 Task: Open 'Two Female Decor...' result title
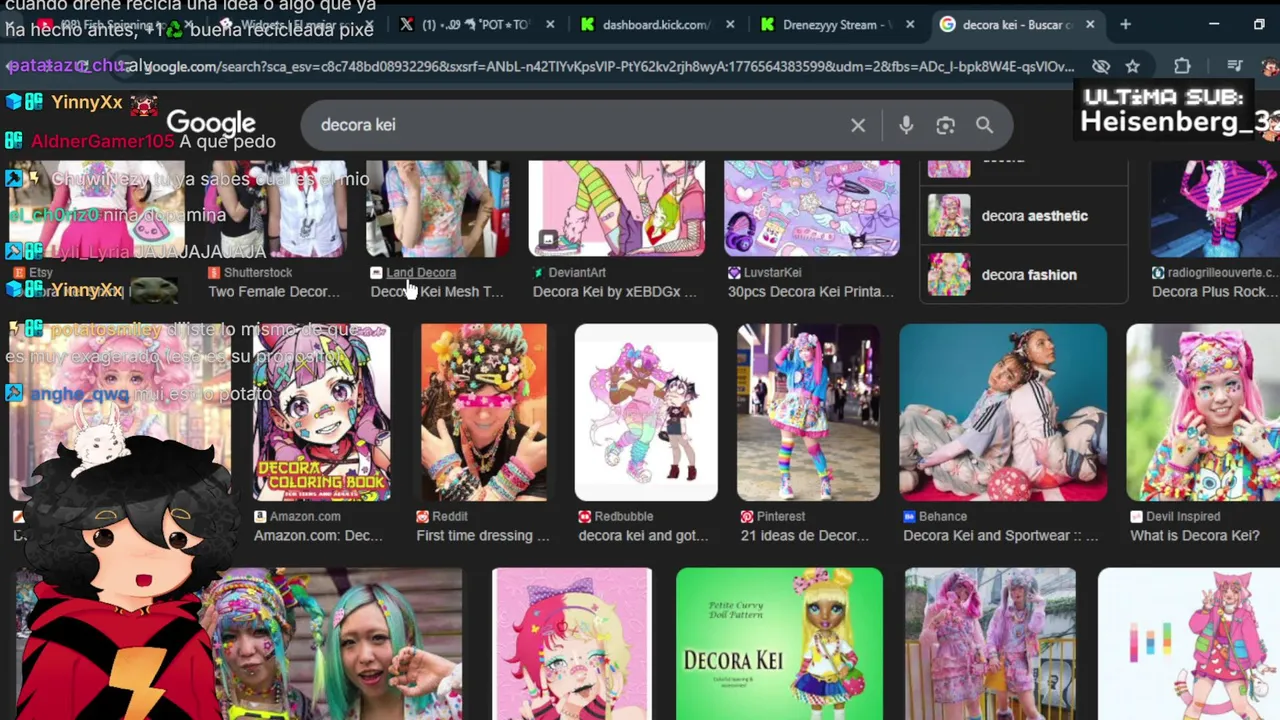274,292
